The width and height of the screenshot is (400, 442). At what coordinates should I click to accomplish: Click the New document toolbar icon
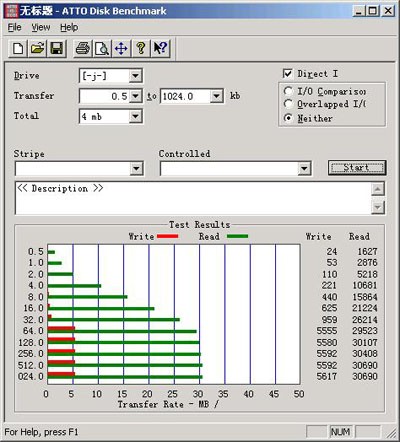point(18,48)
